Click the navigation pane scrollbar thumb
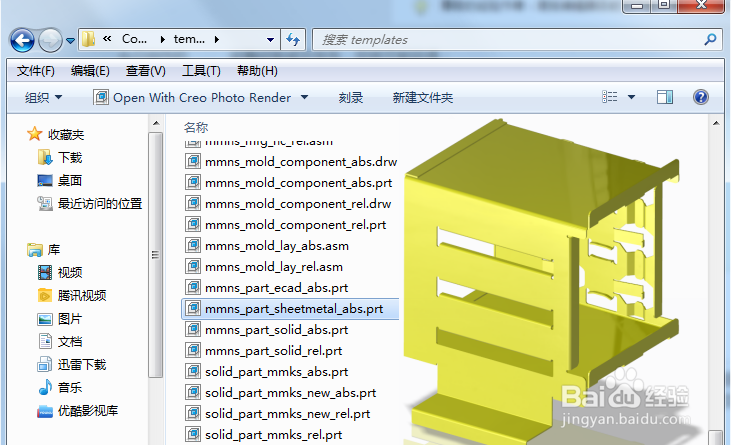Image resolution: width=731 pixels, height=445 pixels. pos(156,255)
